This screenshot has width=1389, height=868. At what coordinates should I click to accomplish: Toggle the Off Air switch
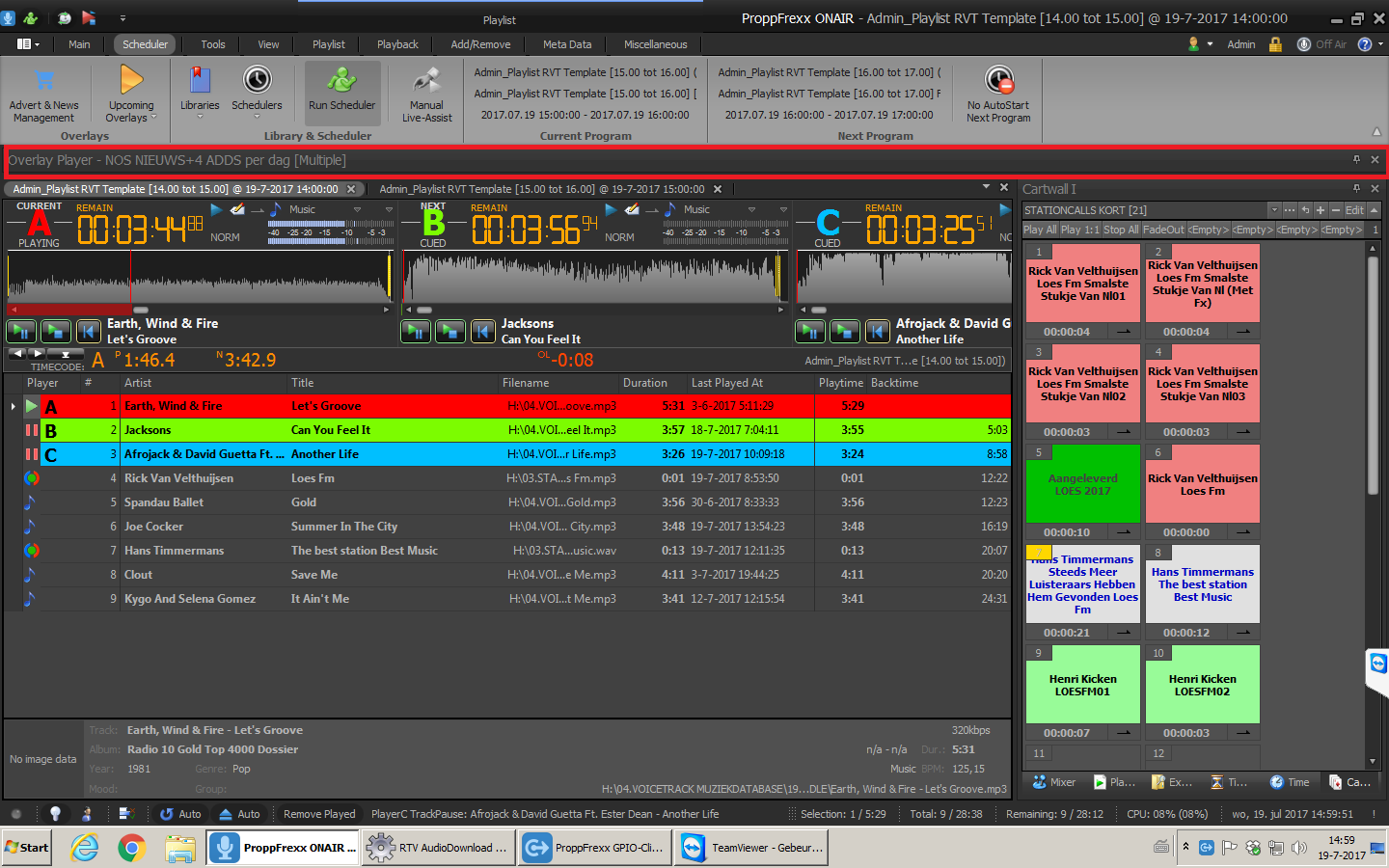pyautogui.click(x=1321, y=44)
